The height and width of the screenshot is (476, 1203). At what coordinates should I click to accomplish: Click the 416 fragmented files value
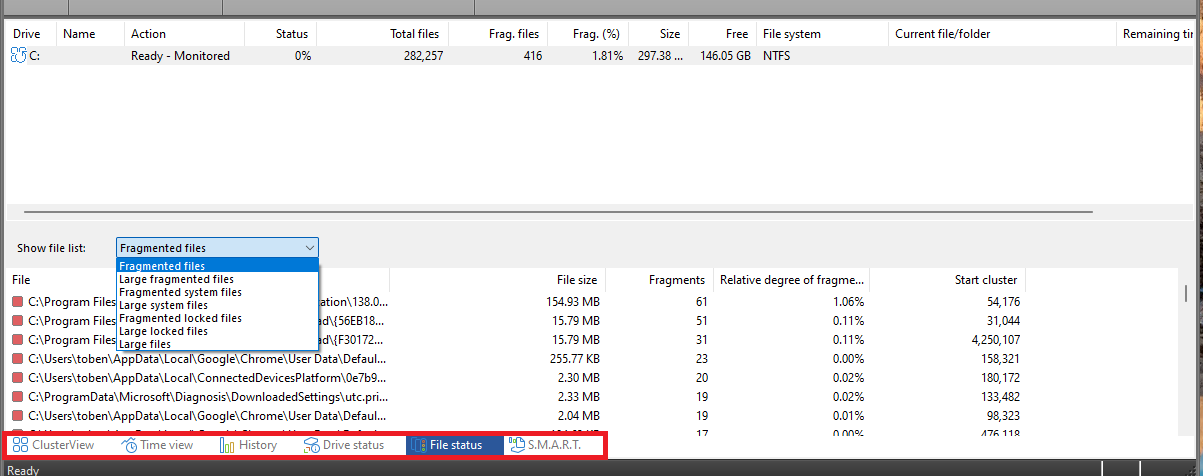(532, 56)
